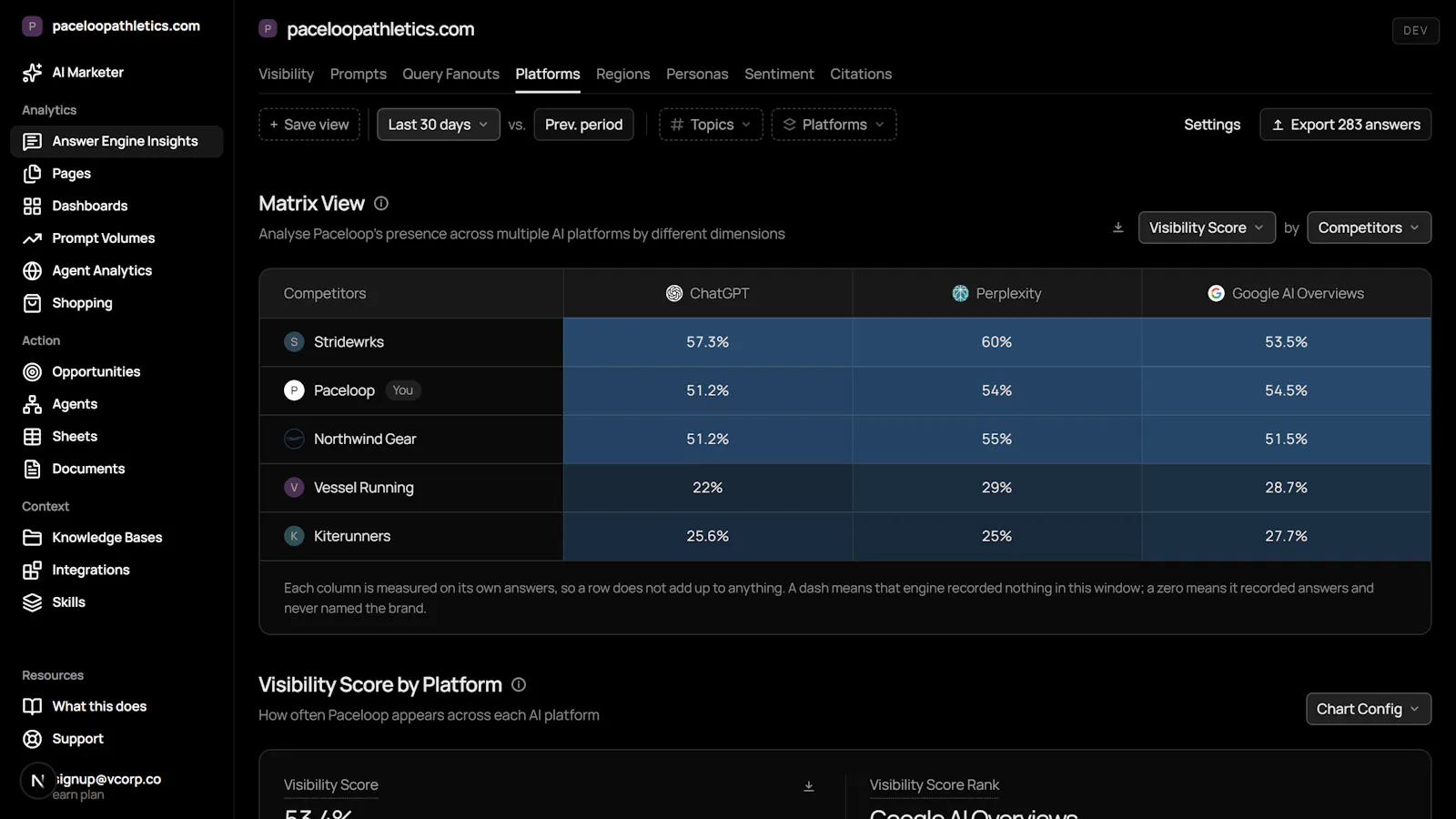The height and width of the screenshot is (819, 1456).
Task: Click the Integrations icon
Action: (x=33, y=570)
